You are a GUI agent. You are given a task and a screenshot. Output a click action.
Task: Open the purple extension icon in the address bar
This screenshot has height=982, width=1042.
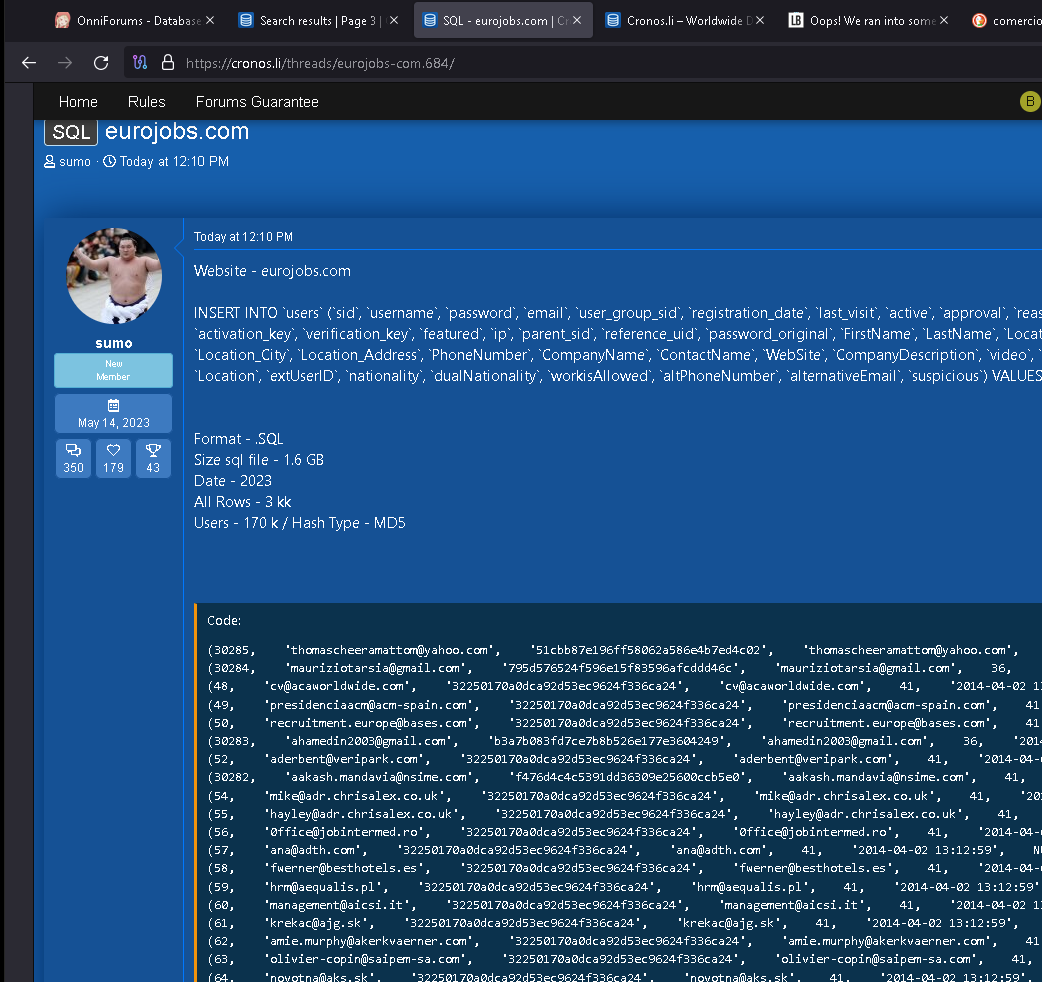tap(140, 62)
